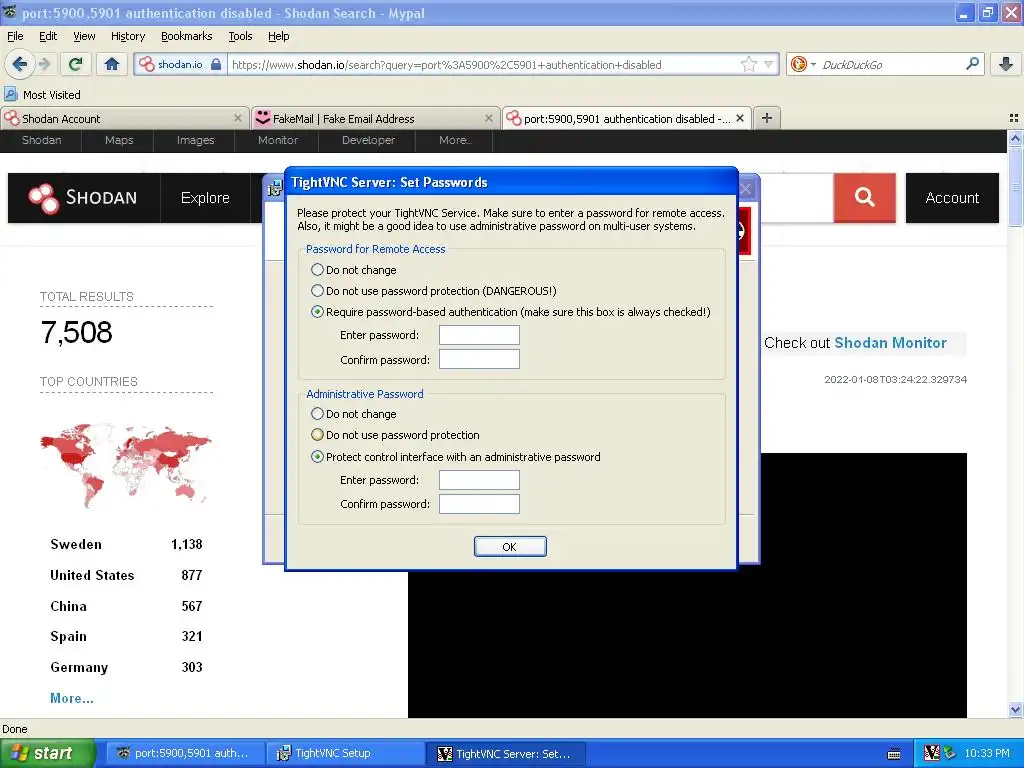Viewport: 1024px width, 768px height.
Task: Click administrative Enter password field
Action: point(479,480)
